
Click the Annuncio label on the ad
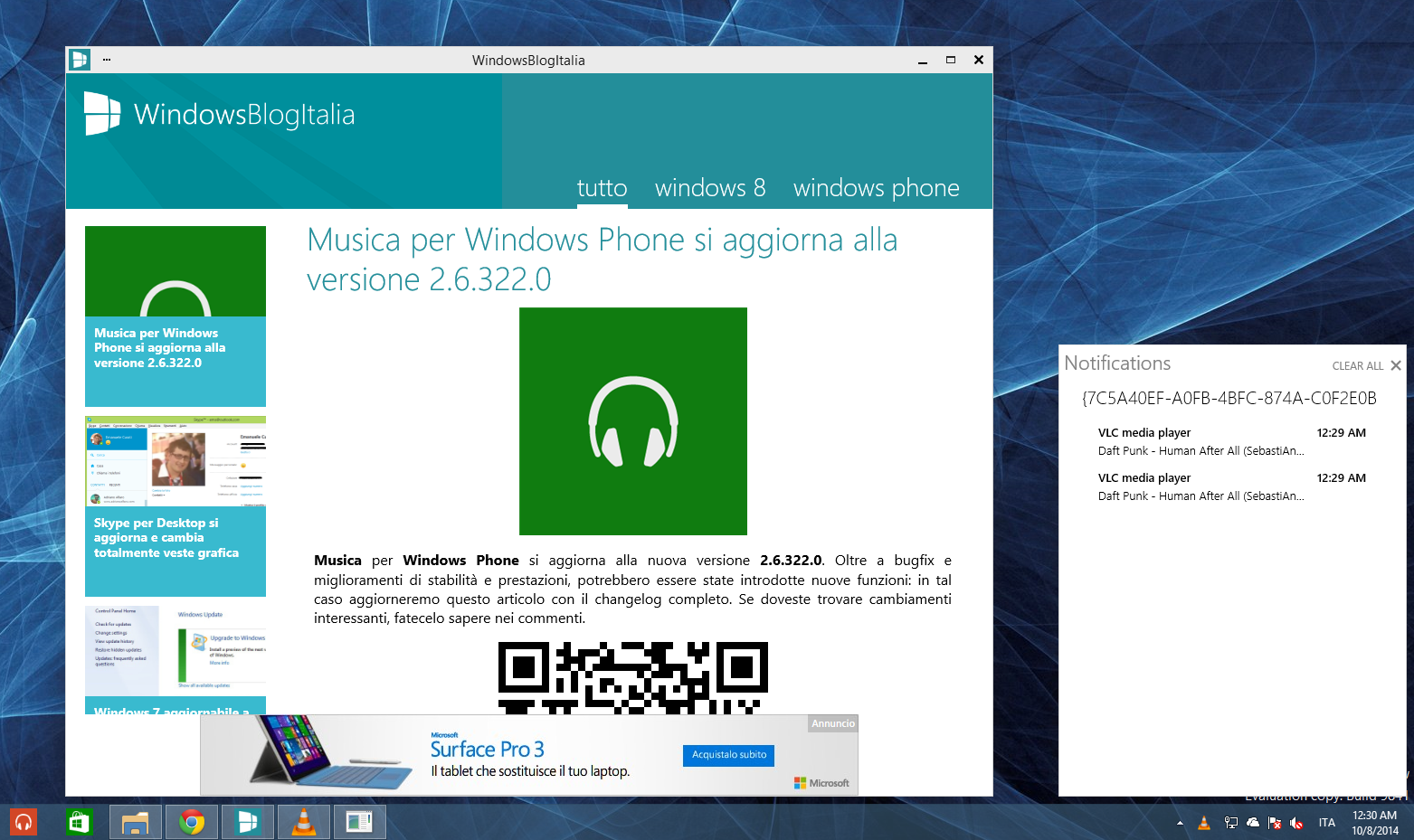click(832, 723)
